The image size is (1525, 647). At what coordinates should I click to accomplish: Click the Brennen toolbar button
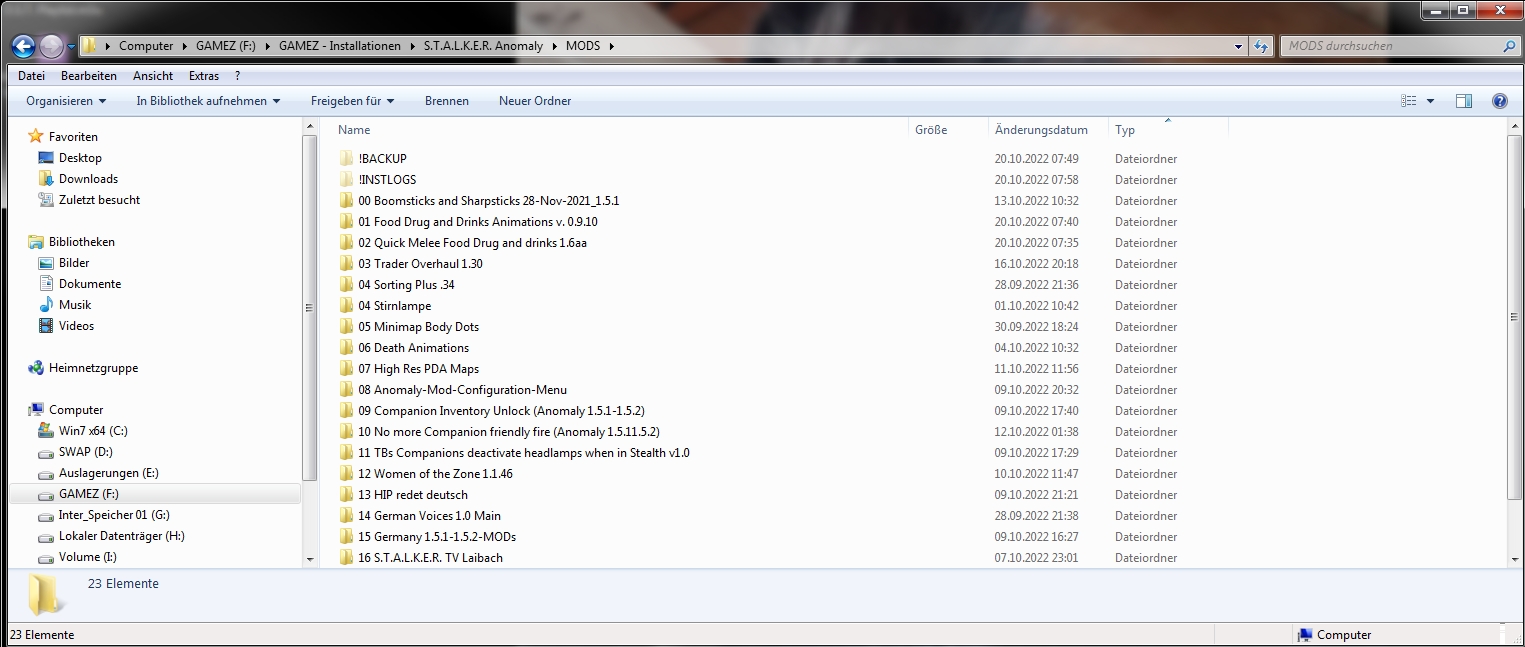(x=447, y=101)
